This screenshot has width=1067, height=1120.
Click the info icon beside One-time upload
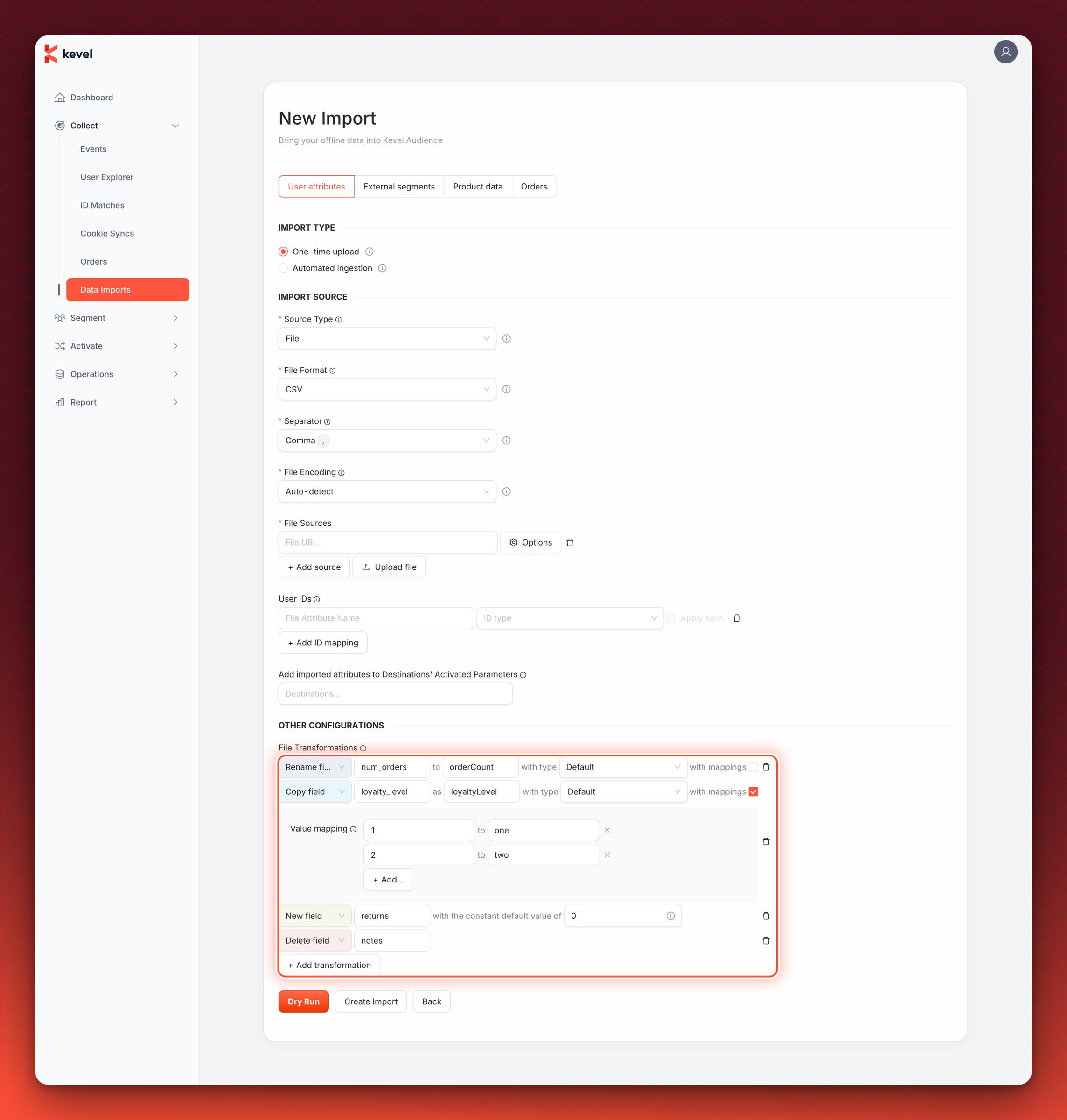point(369,252)
